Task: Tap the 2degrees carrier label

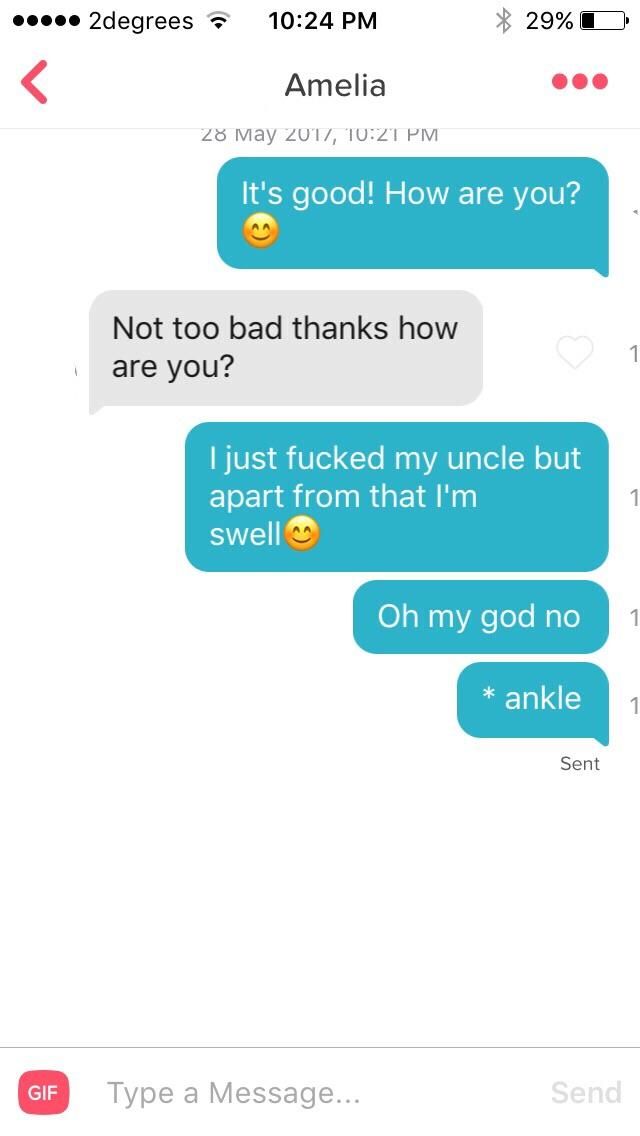Action: (x=141, y=22)
